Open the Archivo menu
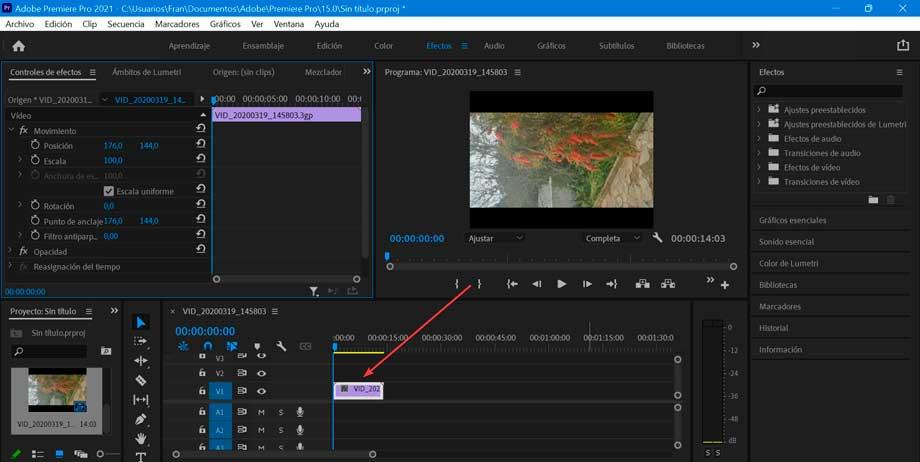The image size is (920, 462). tap(20, 24)
